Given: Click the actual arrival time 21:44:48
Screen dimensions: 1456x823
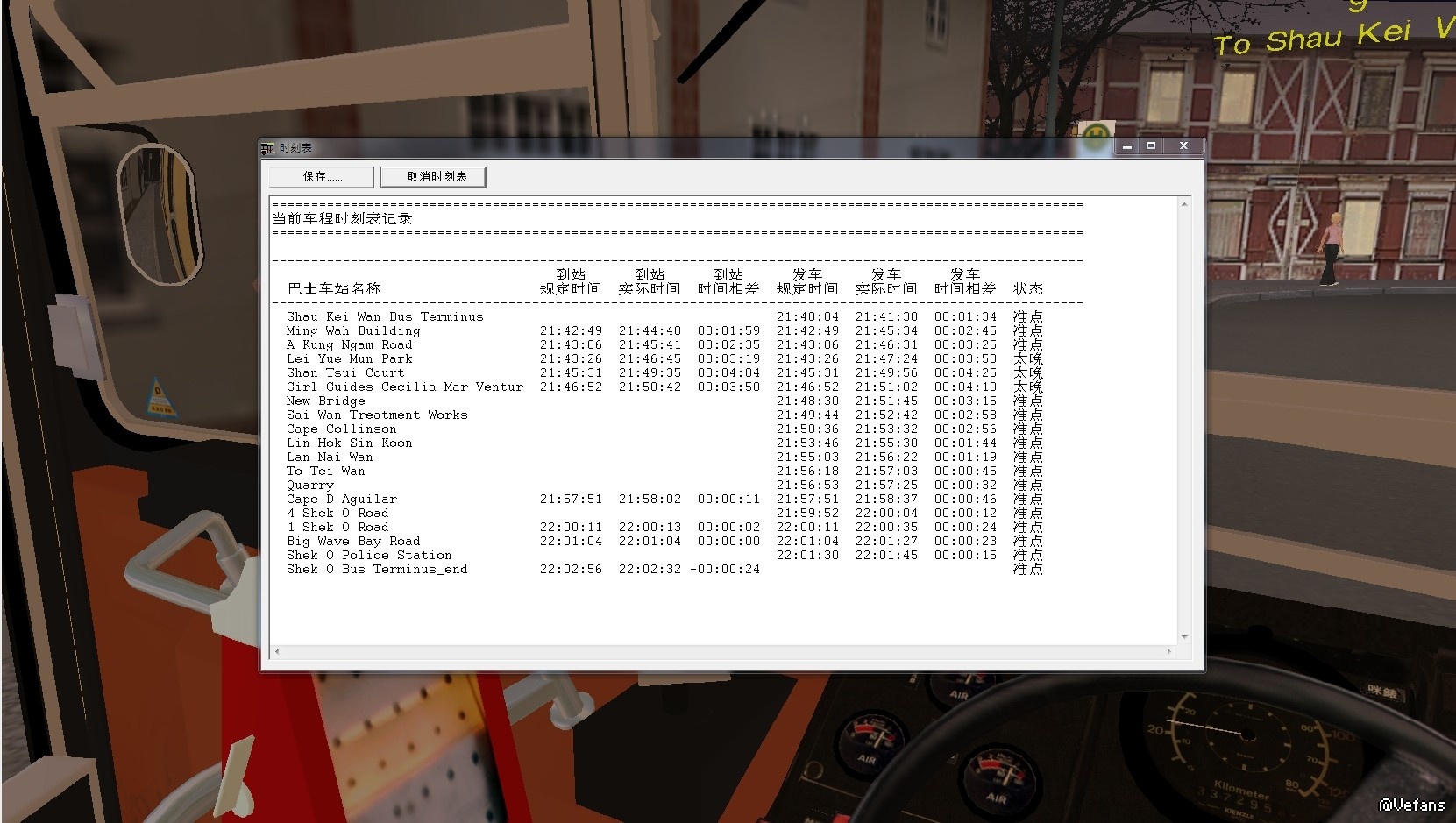Looking at the screenshot, I should (650, 330).
